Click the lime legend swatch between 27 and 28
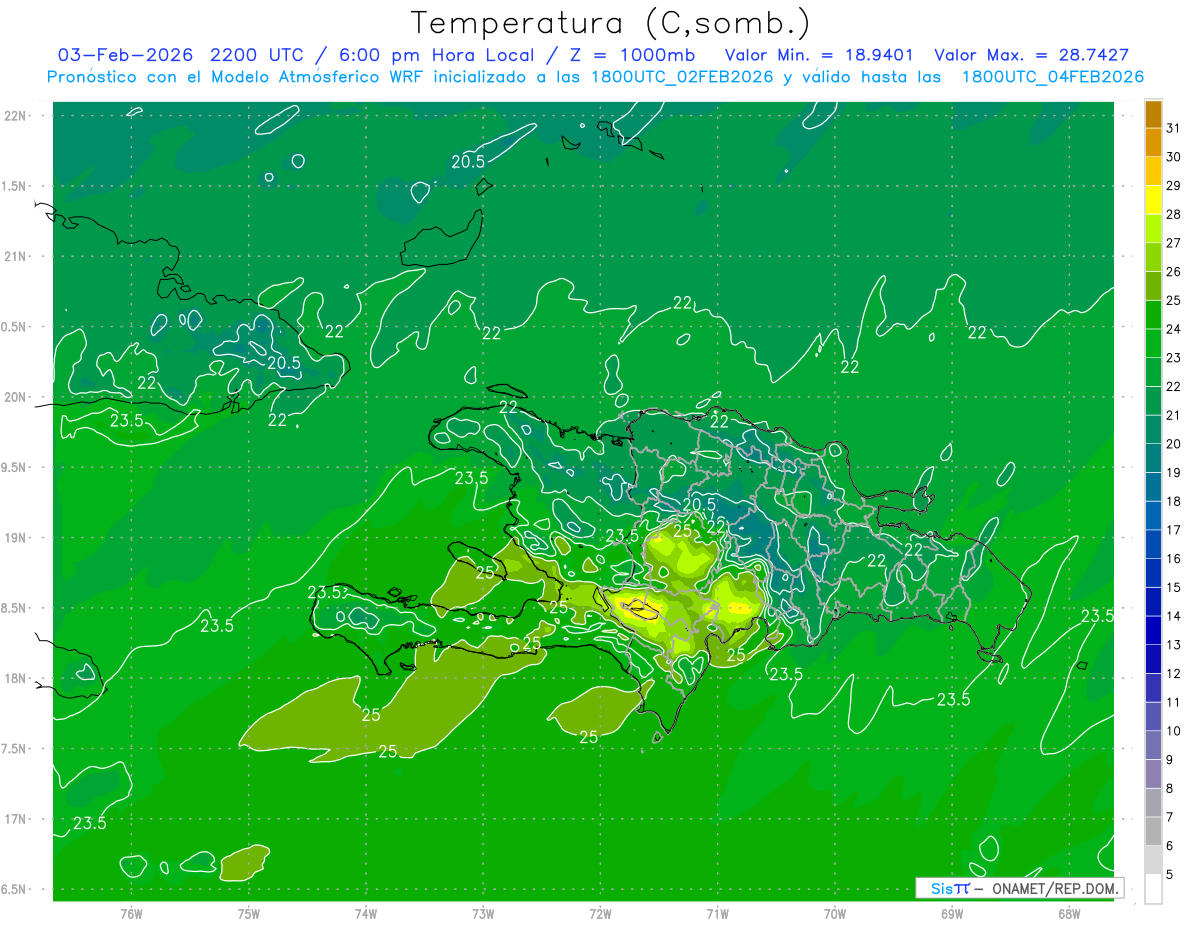The image size is (1200, 927). point(1153,229)
